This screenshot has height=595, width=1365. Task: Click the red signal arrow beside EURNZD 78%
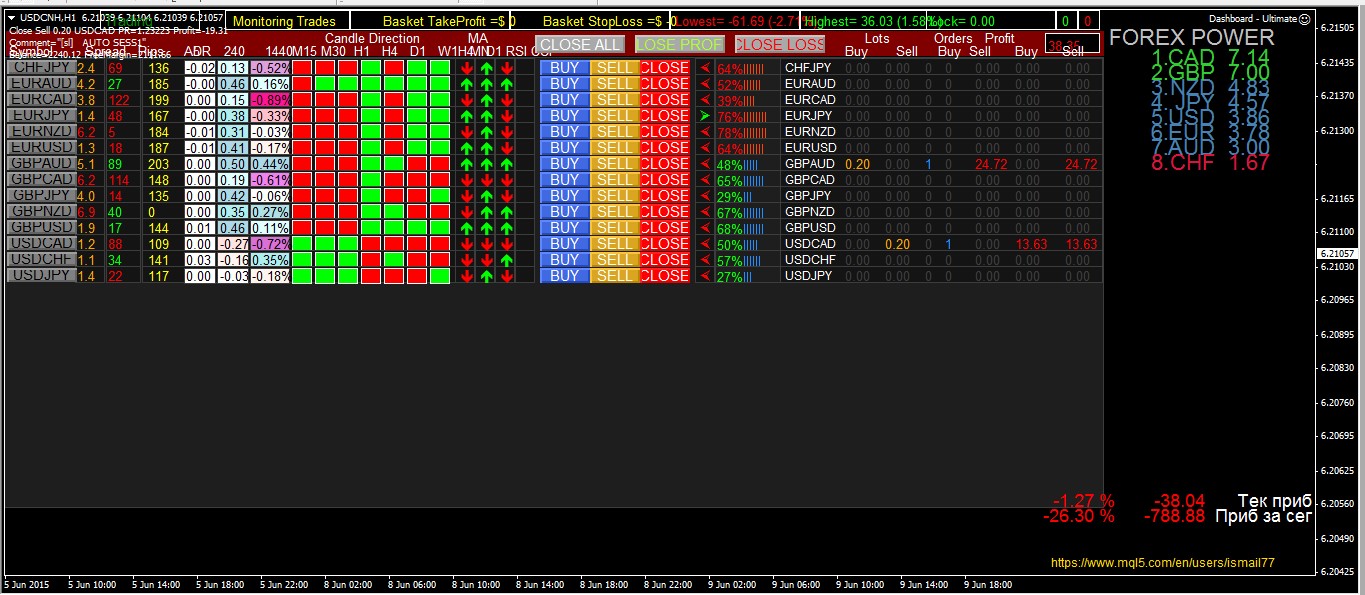[706, 132]
